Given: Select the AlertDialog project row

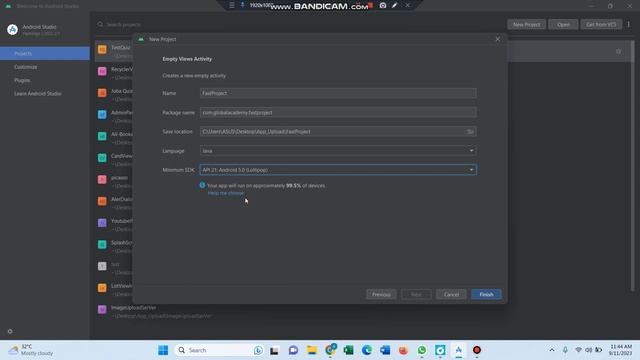Looking at the screenshot, I should pos(116,203).
